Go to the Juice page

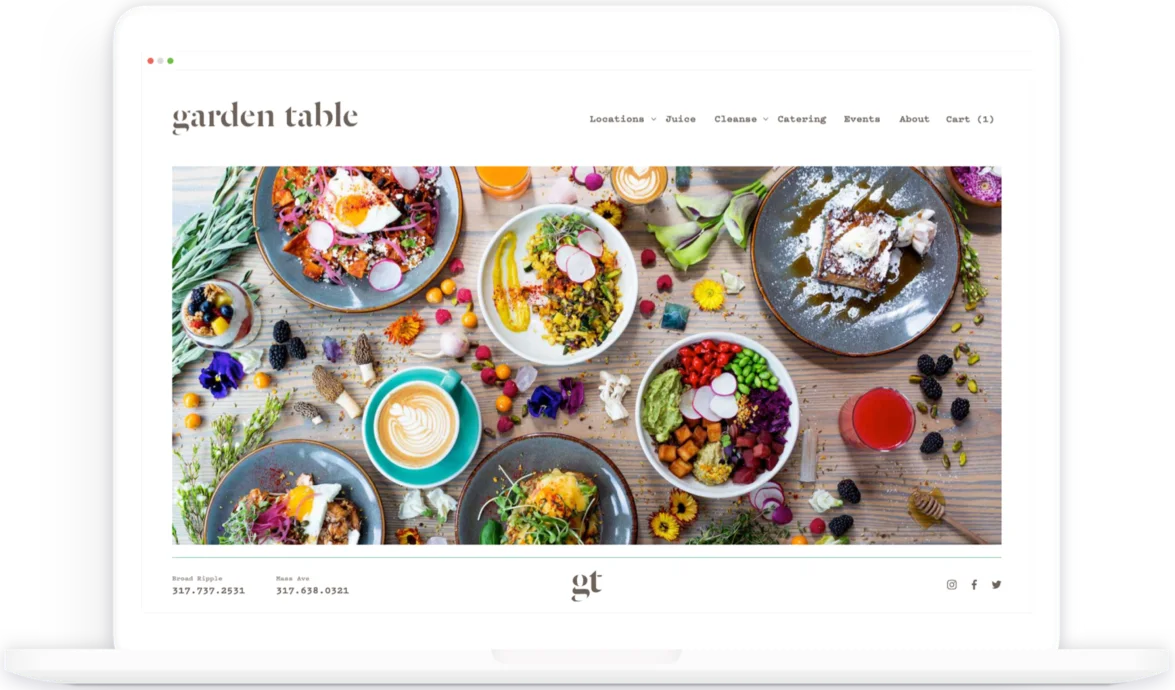point(680,119)
